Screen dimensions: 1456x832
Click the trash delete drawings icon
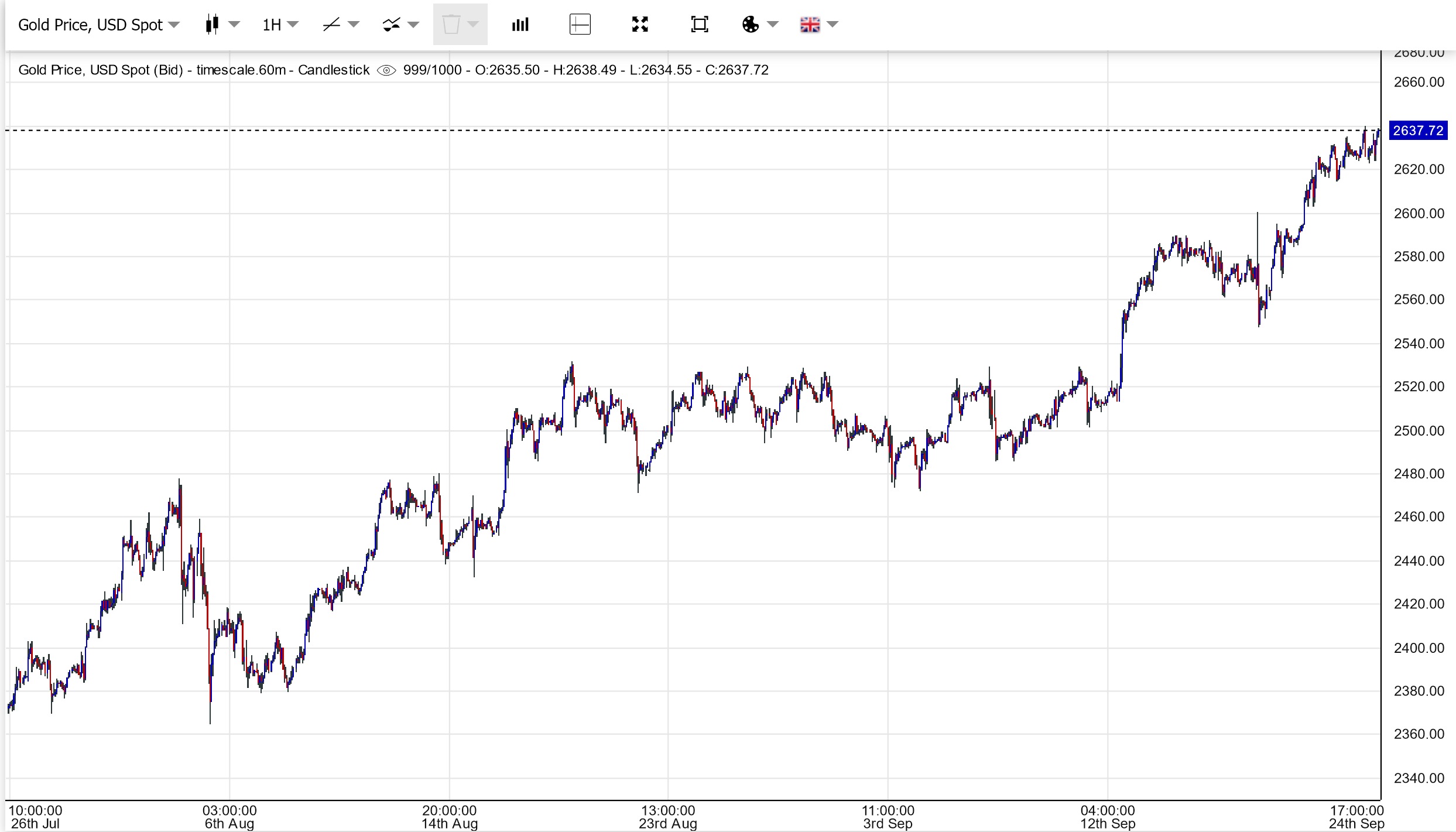(451, 25)
